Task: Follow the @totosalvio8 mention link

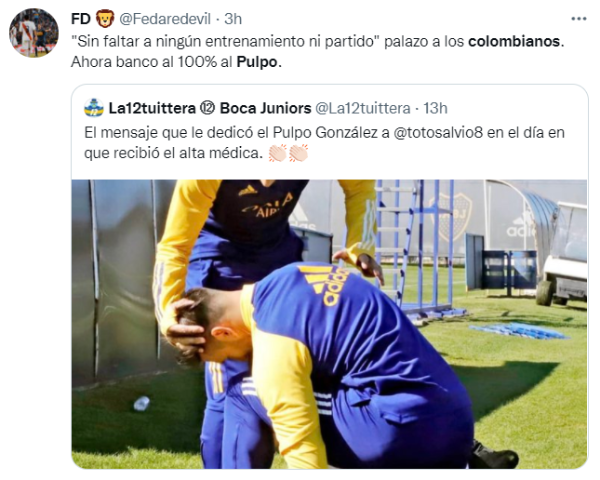Action: [x=438, y=132]
